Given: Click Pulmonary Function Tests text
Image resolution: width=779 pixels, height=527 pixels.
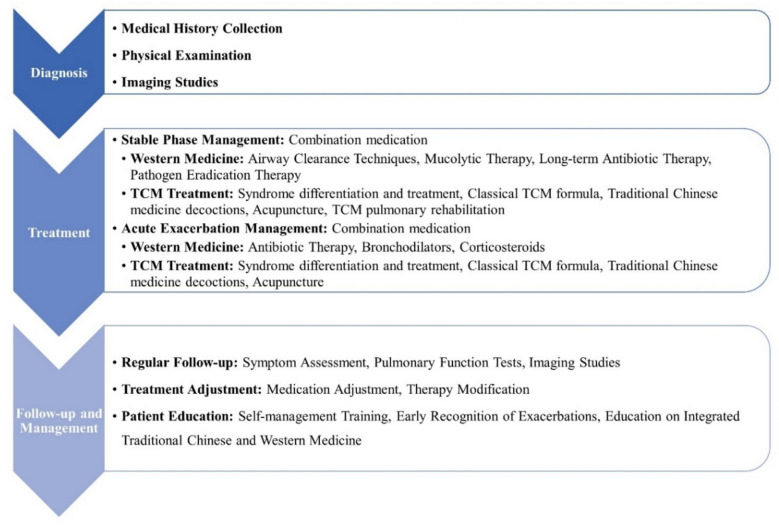Looking at the screenshot, I should click(x=449, y=362).
